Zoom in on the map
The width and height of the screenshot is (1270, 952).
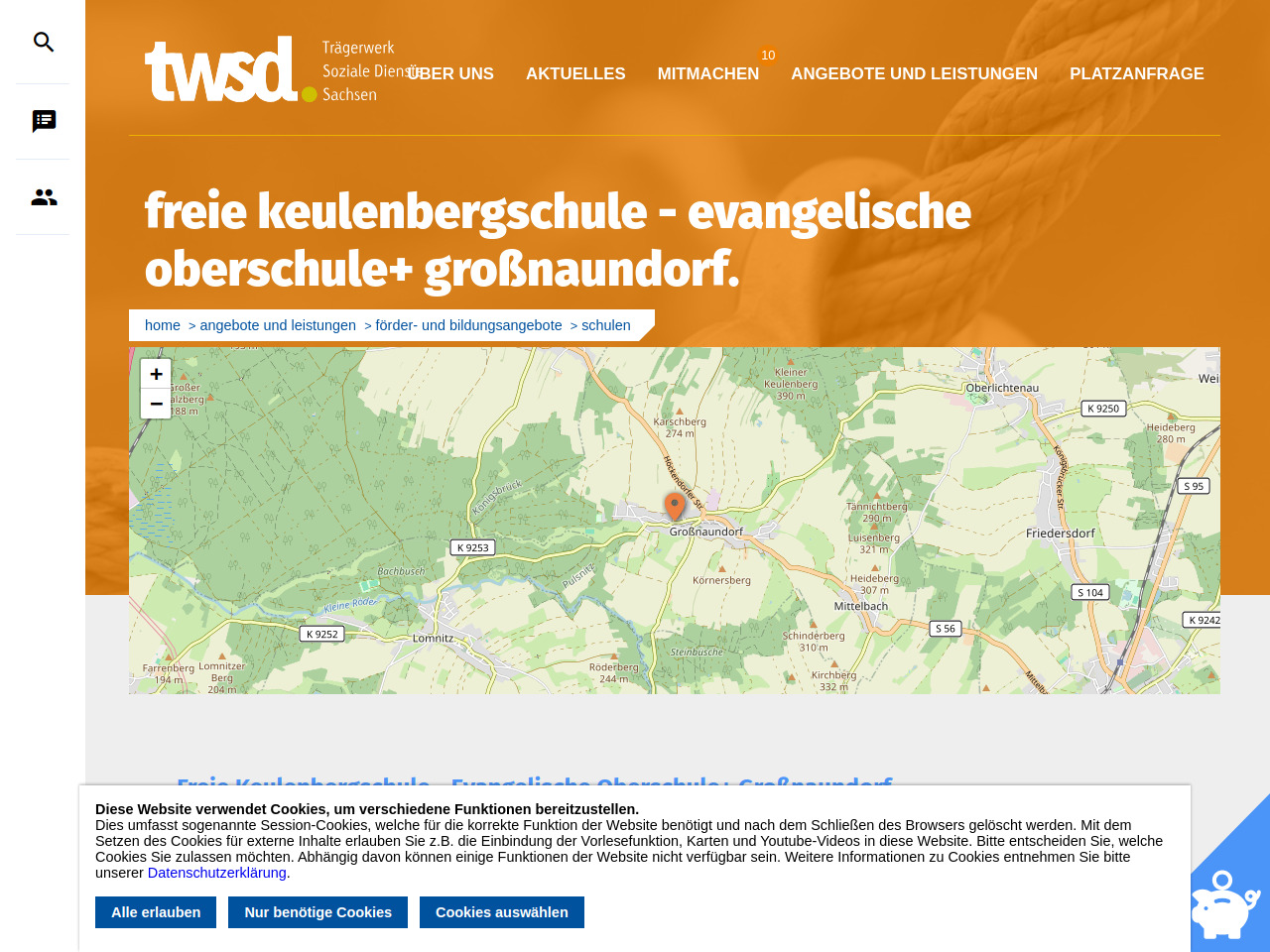[156, 374]
